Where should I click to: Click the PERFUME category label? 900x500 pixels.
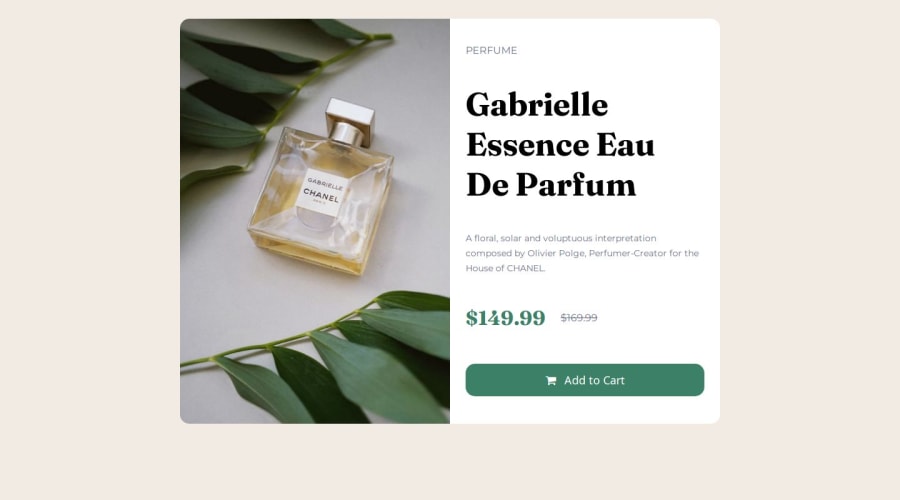[x=491, y=51]
